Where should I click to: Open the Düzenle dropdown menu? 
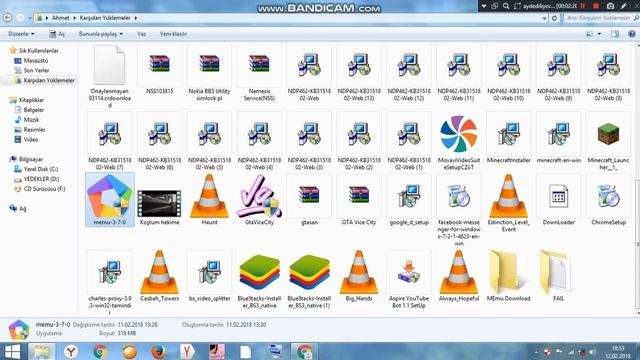tap(21, 34)
